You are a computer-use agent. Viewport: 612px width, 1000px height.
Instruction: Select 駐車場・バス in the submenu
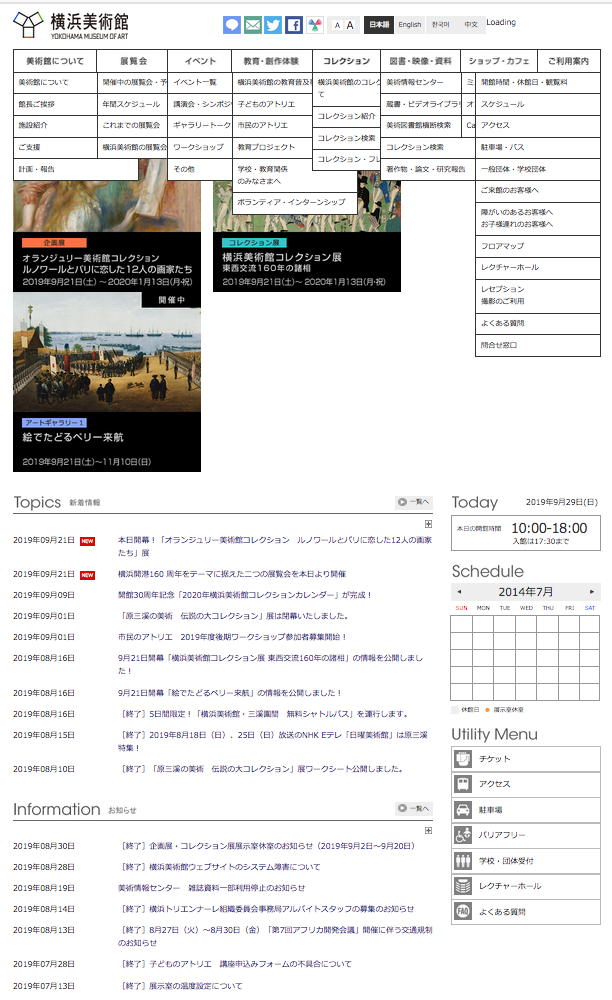click(x=537, y=147)
